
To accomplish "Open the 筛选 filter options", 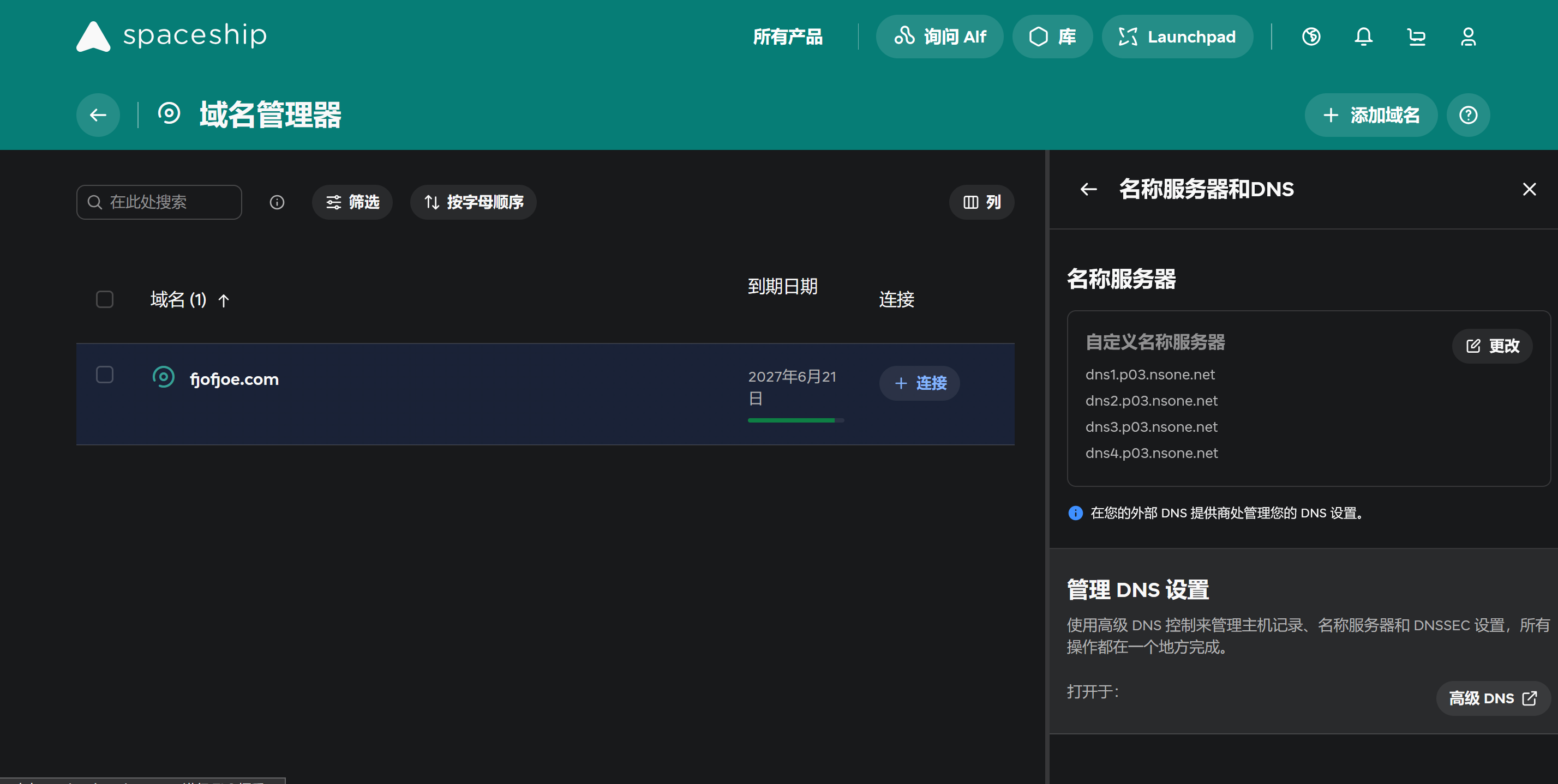I will click(352, 202).
